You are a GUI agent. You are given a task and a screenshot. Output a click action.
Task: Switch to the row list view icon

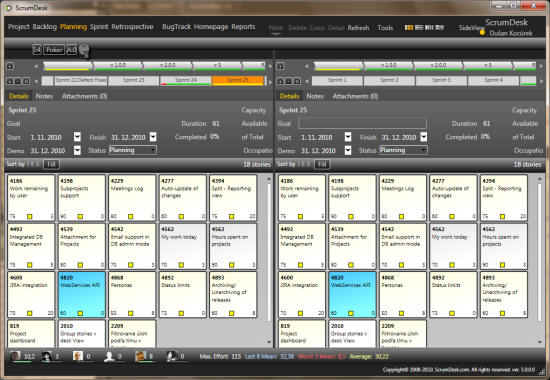click(419, 27)
